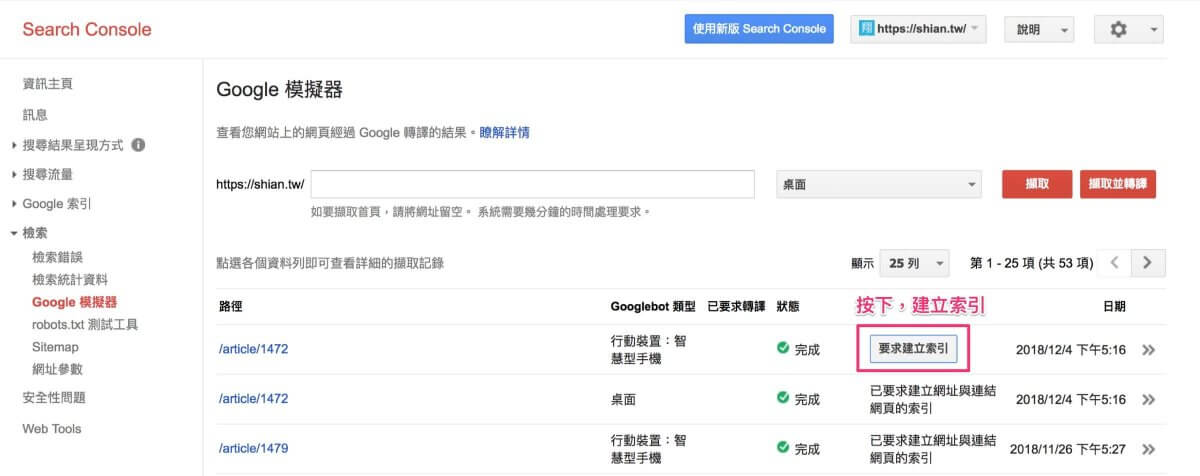Open the 桌面 device type dropdown
The width and height of the screenshot is (1200, 476).
[x=878, y=185]
